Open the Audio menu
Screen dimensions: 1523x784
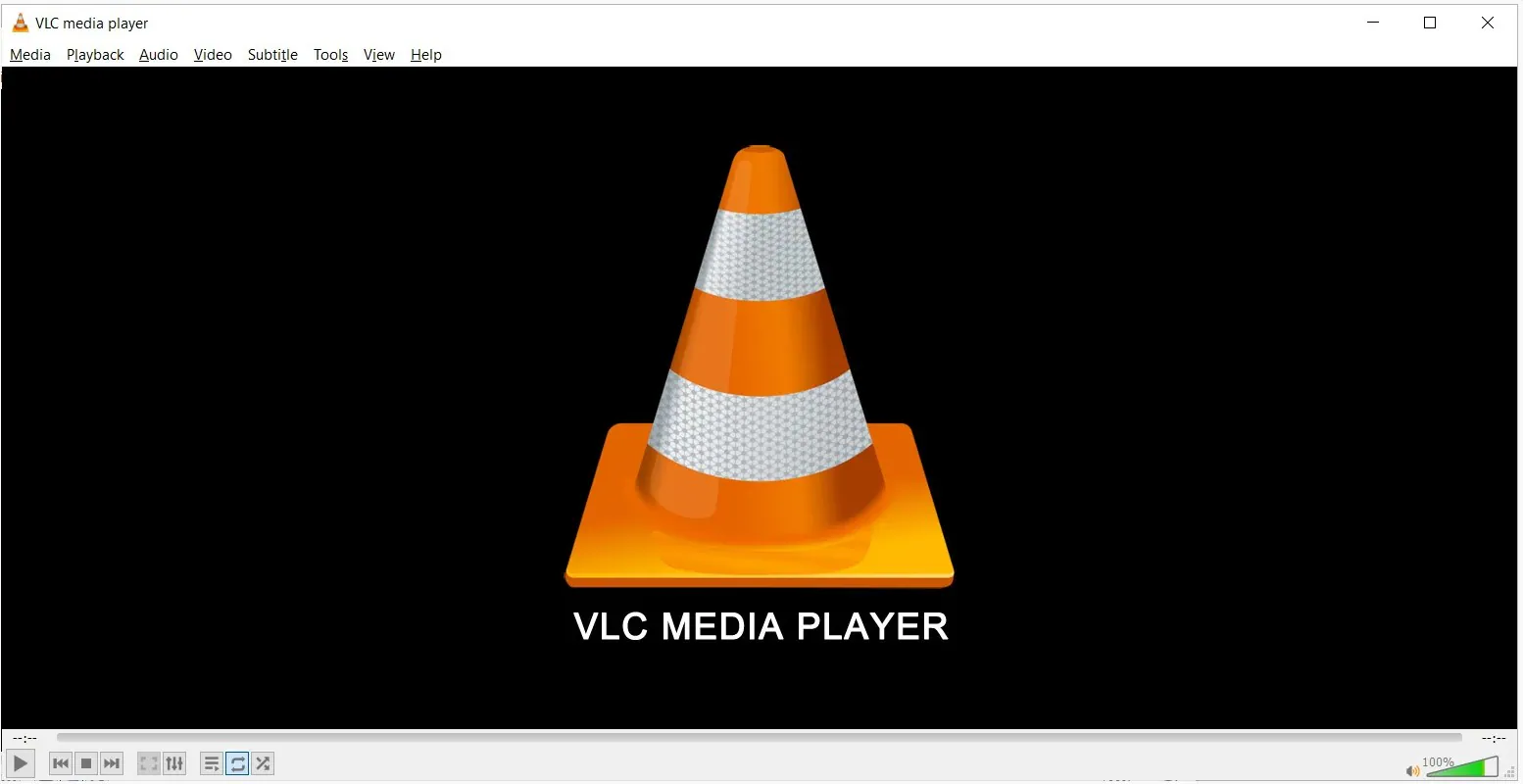coord(159,55)
